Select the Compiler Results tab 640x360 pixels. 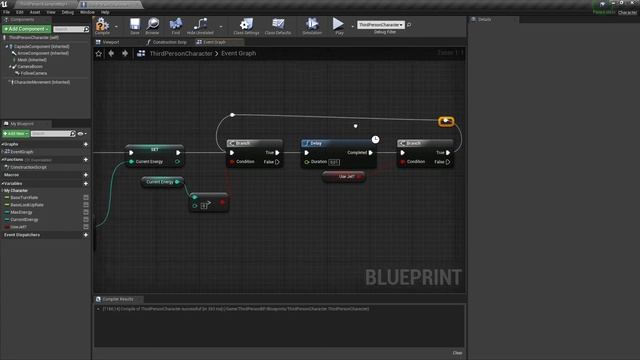coord(118,299)
